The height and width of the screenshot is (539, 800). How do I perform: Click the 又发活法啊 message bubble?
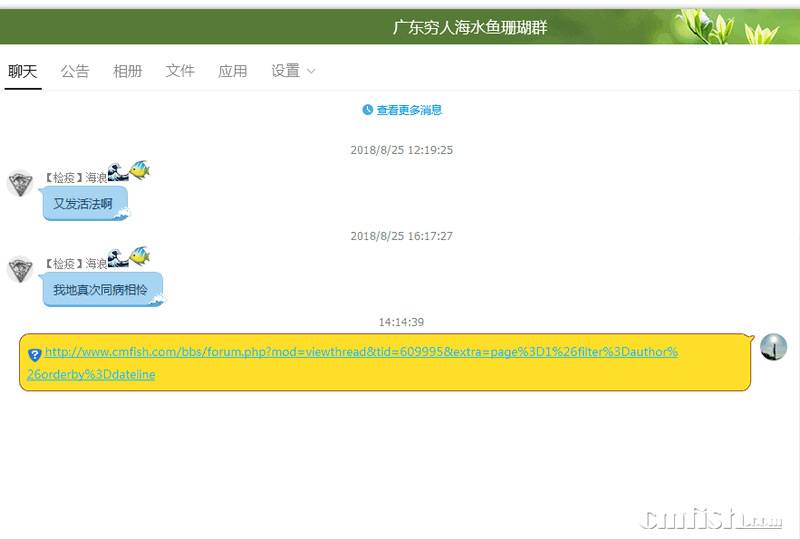point(83,203)
